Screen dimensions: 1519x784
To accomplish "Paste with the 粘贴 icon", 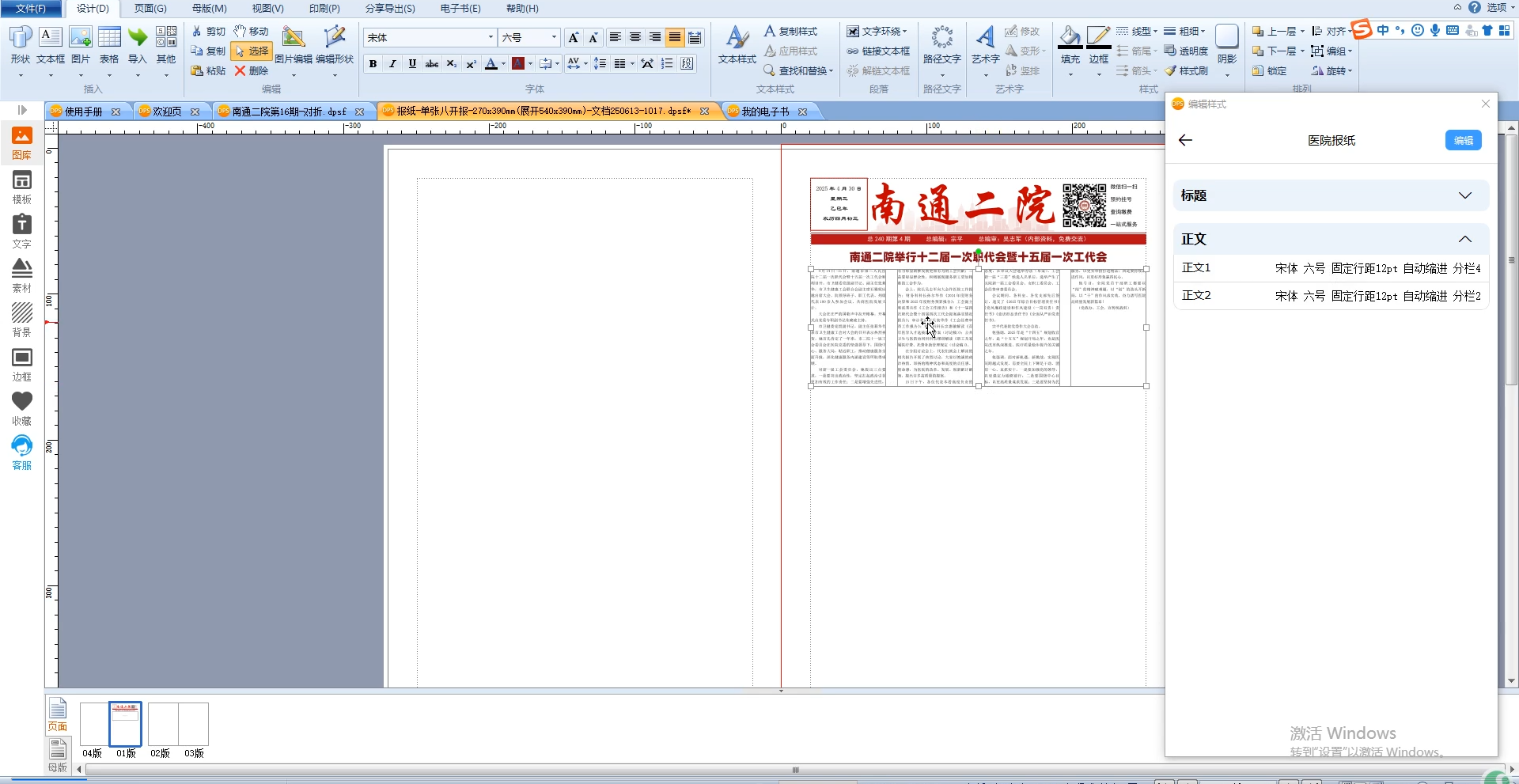I will (209, 71).
